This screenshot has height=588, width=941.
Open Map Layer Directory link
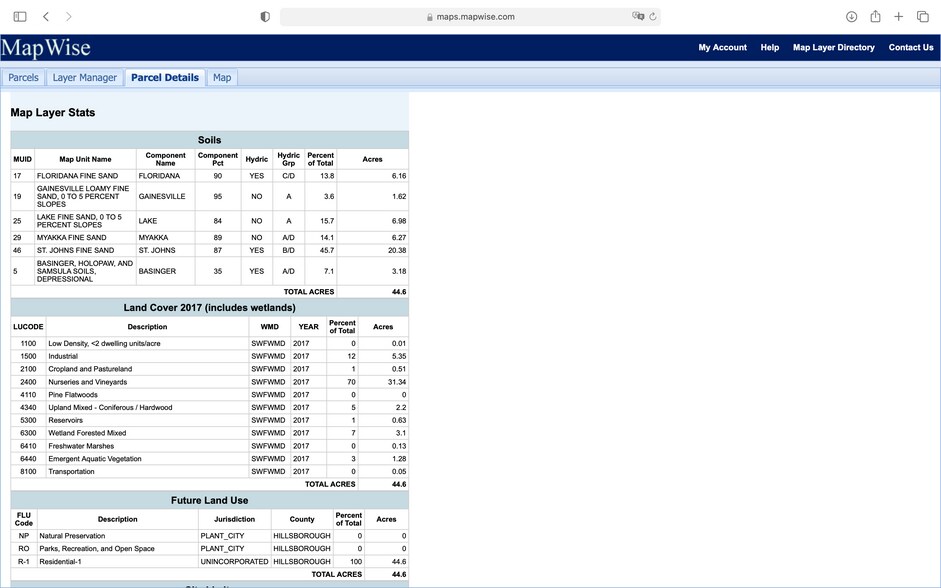click(833, 48)
